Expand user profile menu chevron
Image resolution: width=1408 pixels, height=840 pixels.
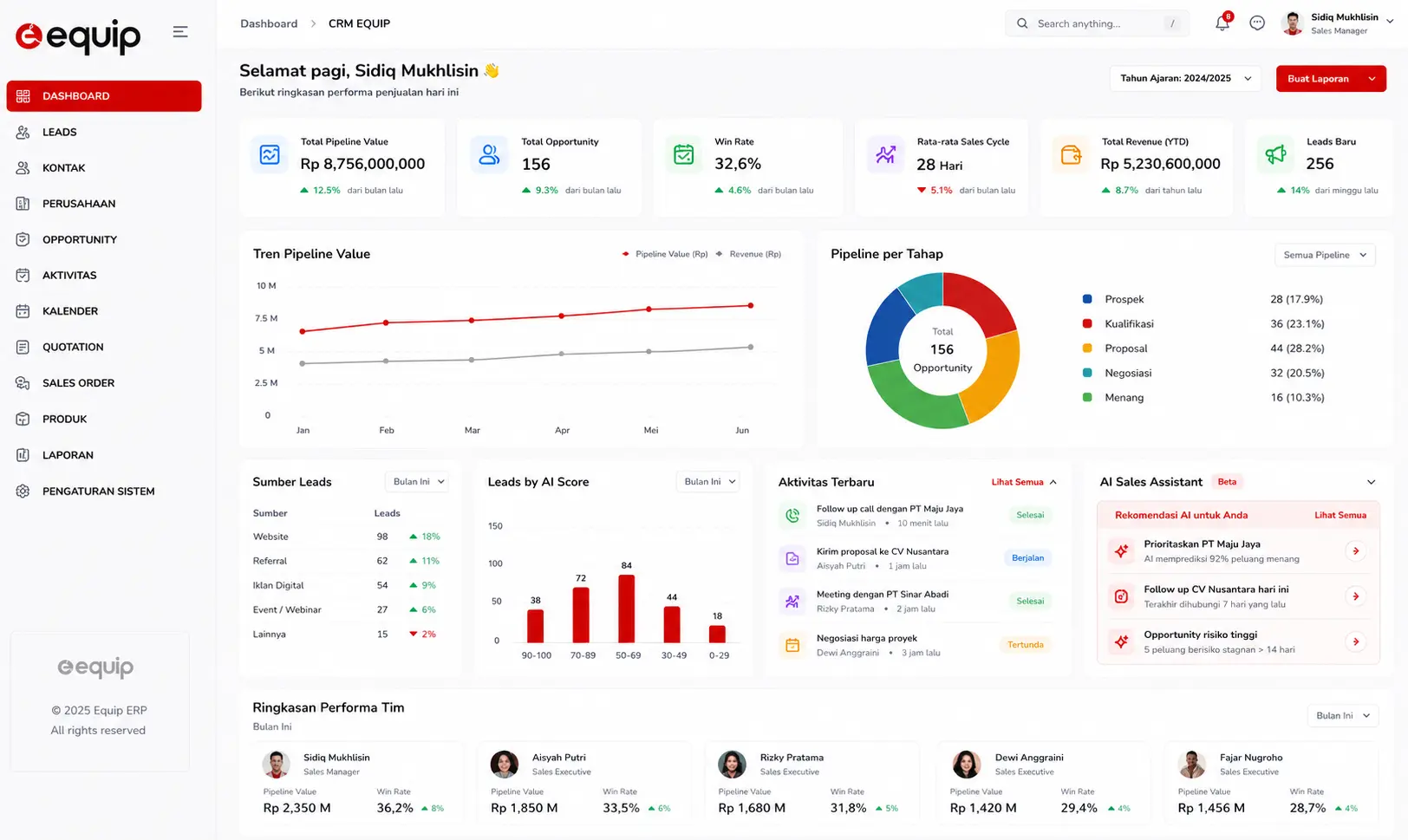[x=1390, y=21]
